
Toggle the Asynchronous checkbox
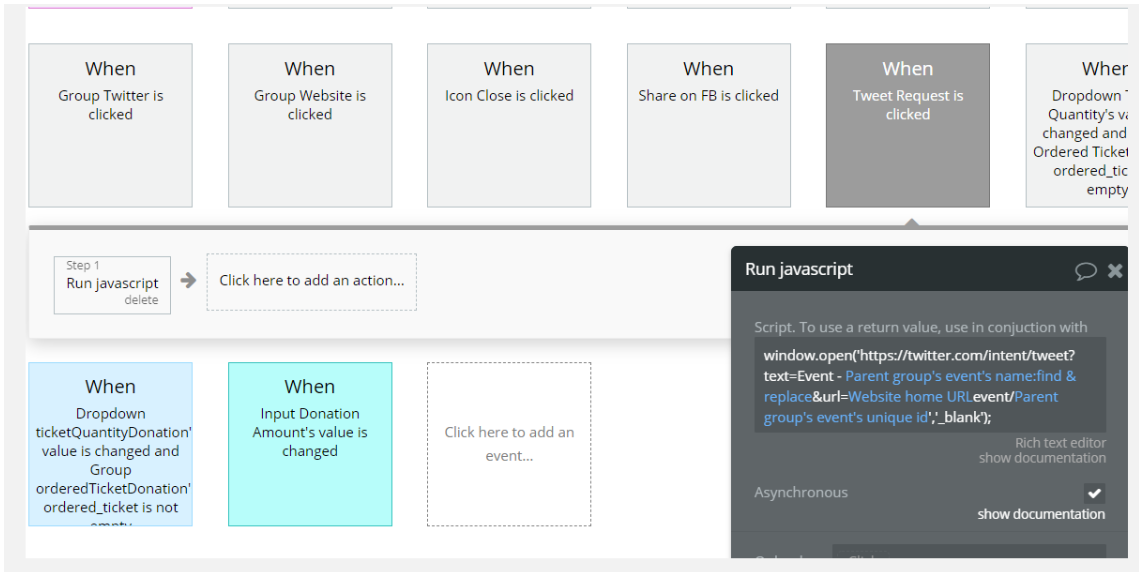pos(1095,493)
